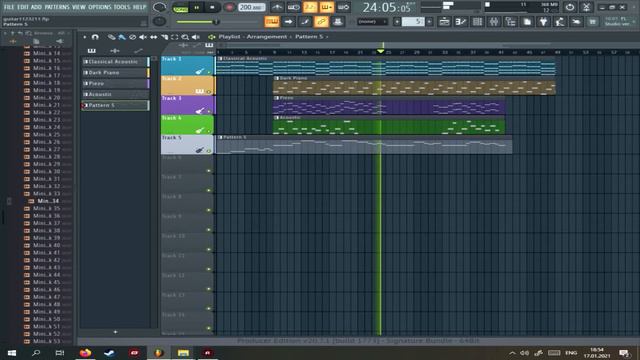Click the keyboard icon on Track 2 header
The height and width of the screenshot is (360, 640).
tap(199, 91)
